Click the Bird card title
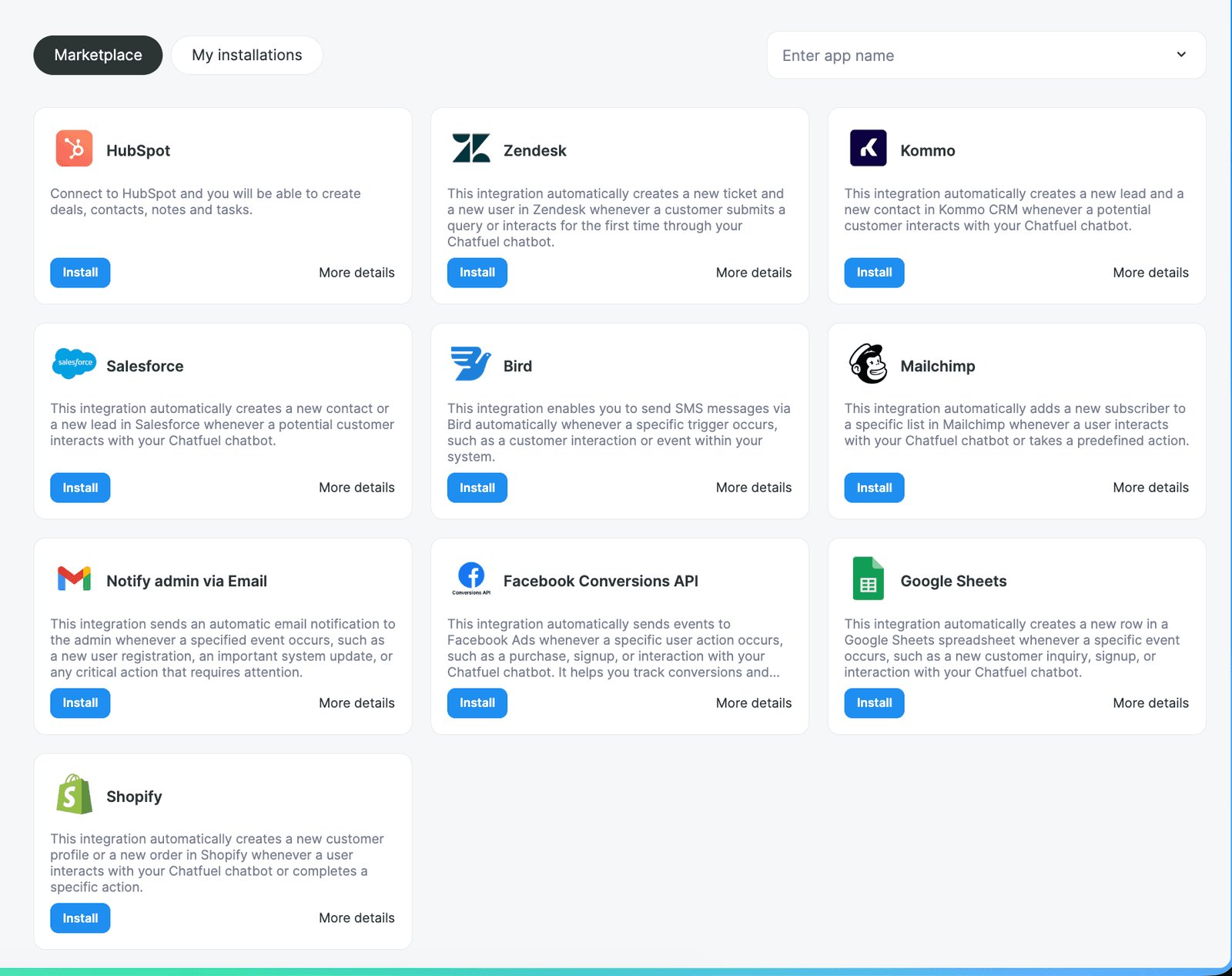 517,366
